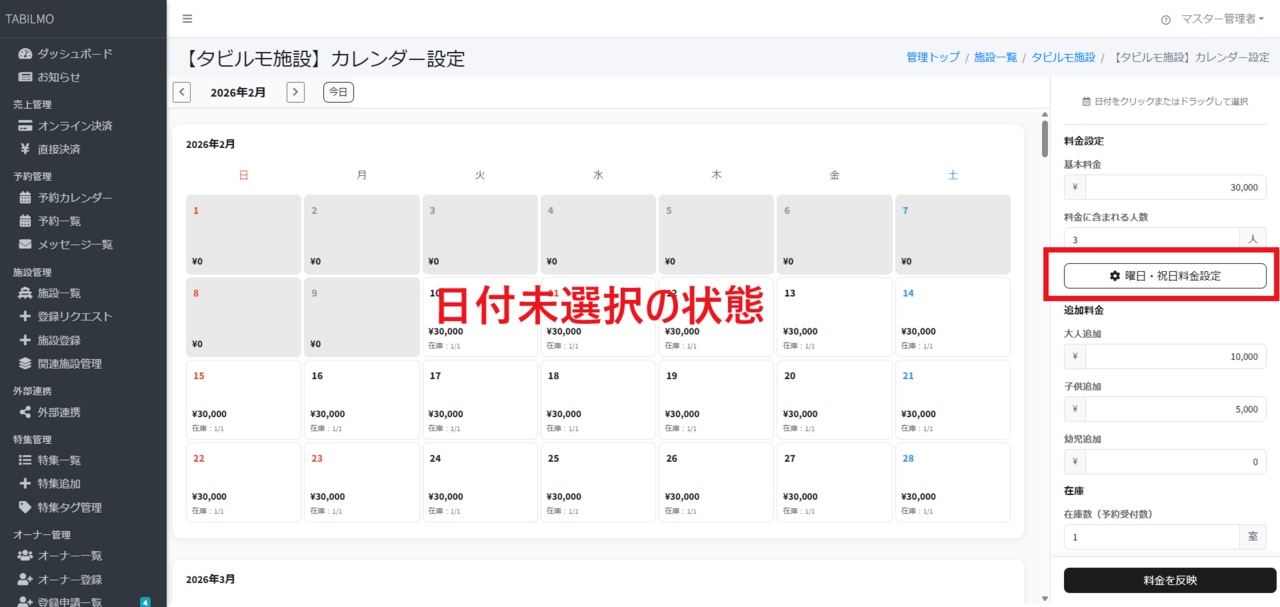Open the お知らせ notifications icon
Viewport: 1280px width, 607px height.
pos(23,77)
